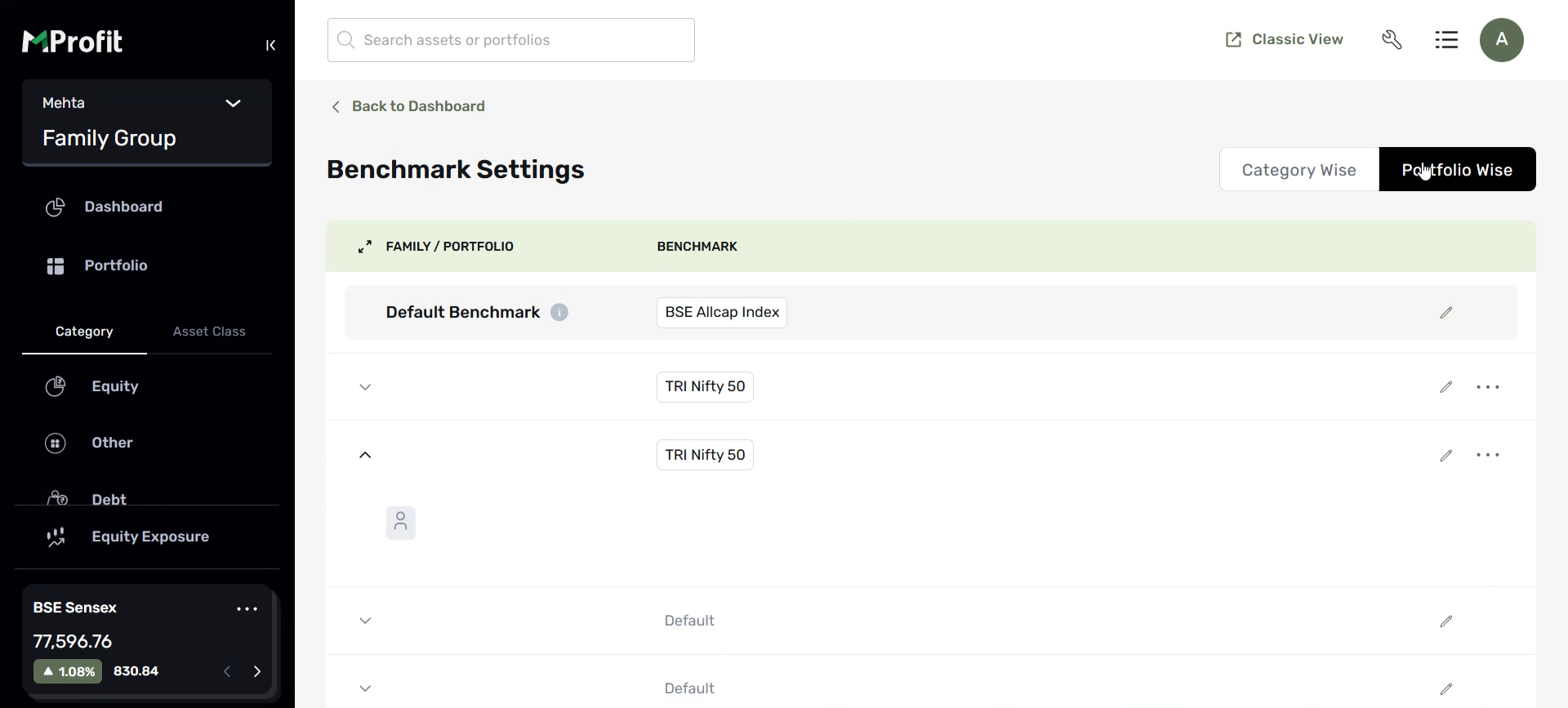Collapse the expanded TRI Nifty 50 row
The width and height of the screenshot is (1568, 708).
365,456
